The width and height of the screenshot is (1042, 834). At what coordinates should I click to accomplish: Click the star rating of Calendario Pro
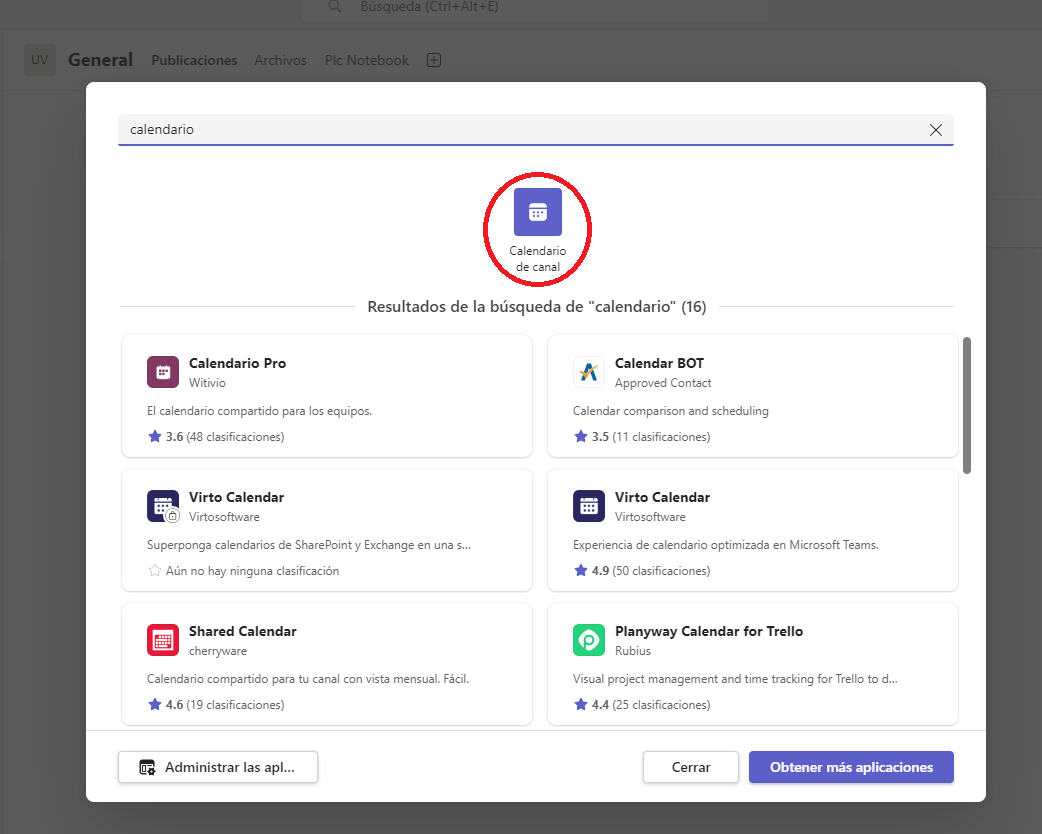155,437
